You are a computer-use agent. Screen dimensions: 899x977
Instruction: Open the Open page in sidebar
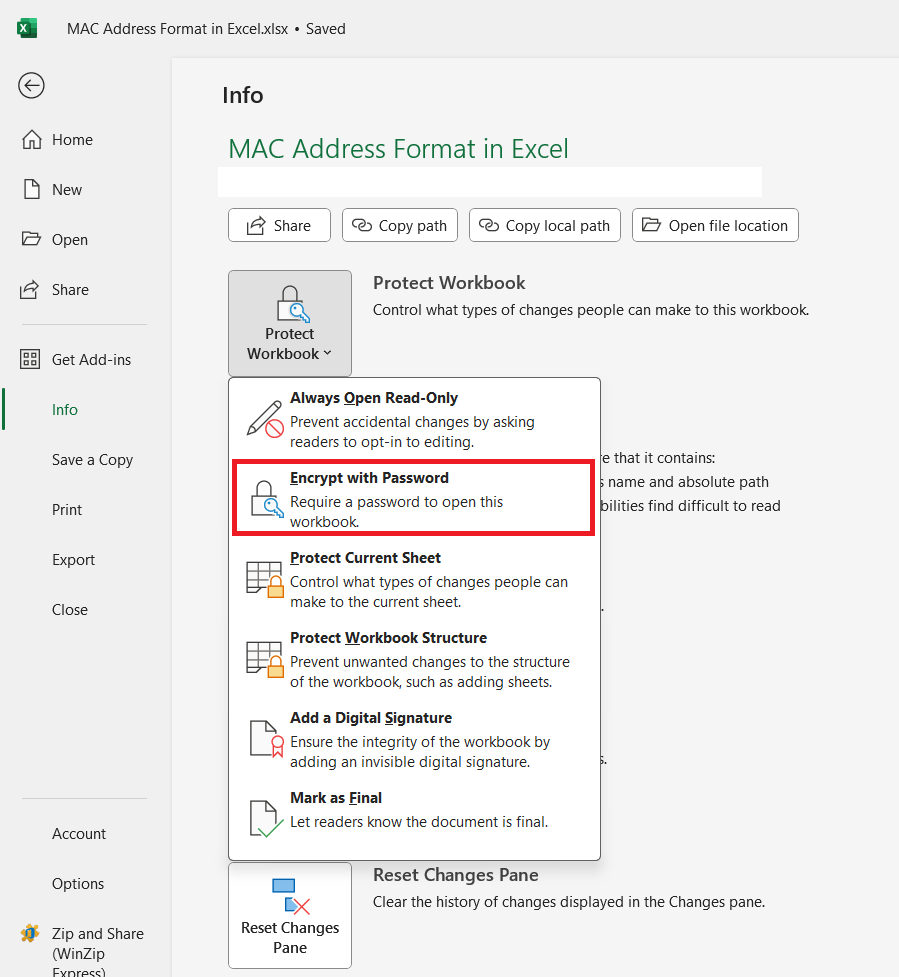click(70, 239)
